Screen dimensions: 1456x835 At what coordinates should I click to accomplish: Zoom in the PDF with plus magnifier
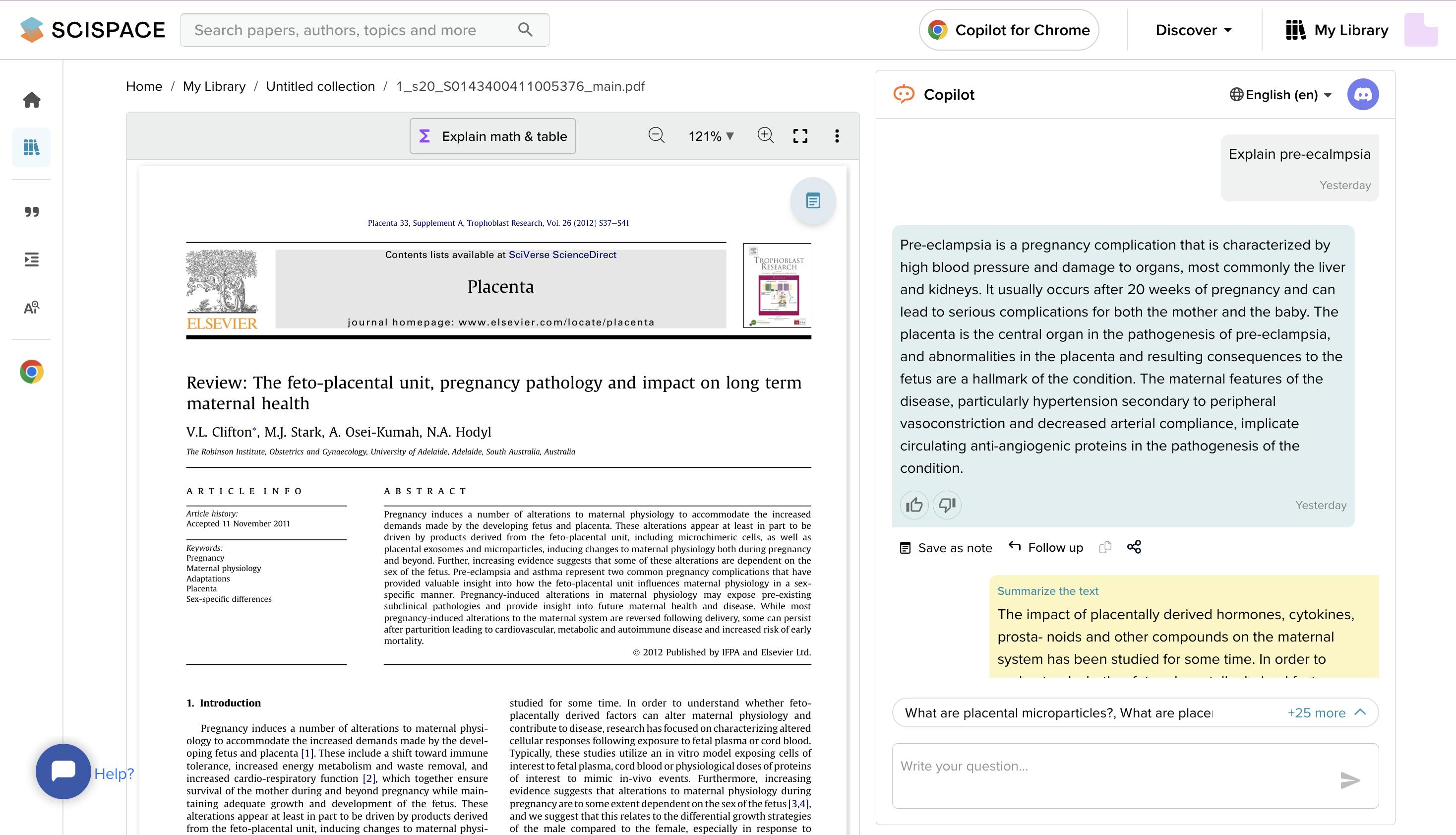click(x=765, y=136)
